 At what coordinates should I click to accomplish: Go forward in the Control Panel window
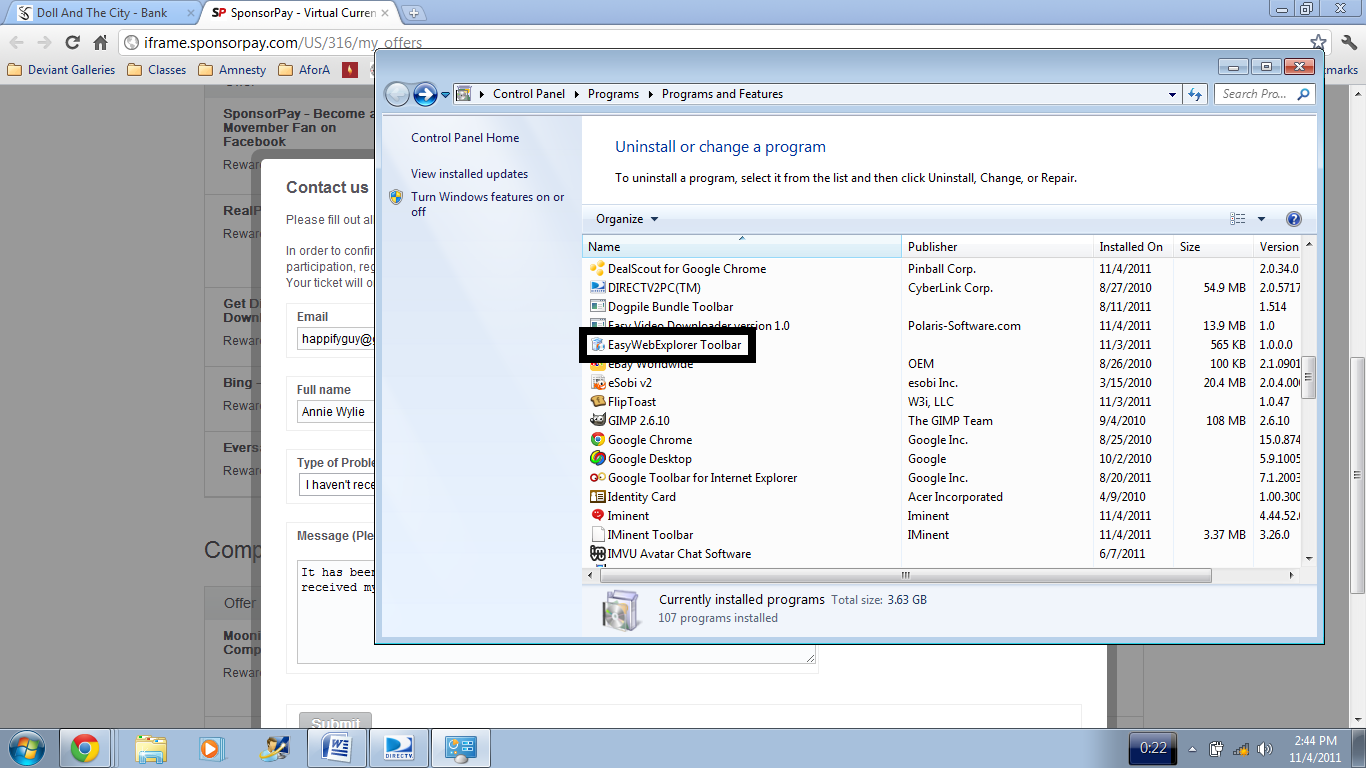tap(425, 94)
